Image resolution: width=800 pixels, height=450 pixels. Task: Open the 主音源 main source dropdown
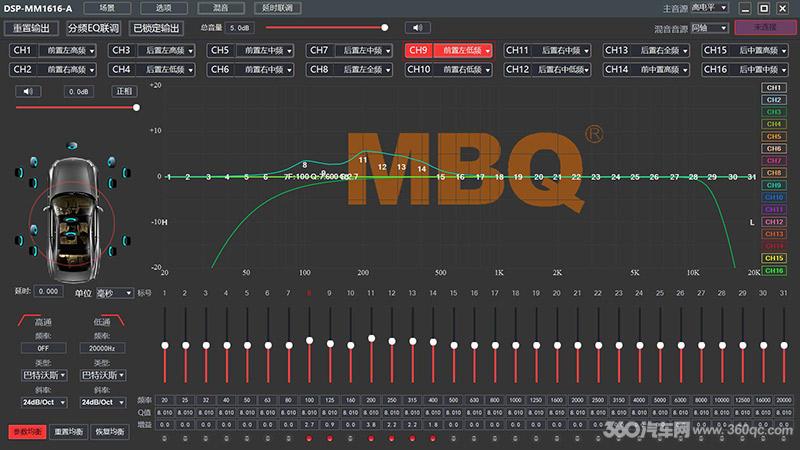pyautogui.click(x=709, y=8)
